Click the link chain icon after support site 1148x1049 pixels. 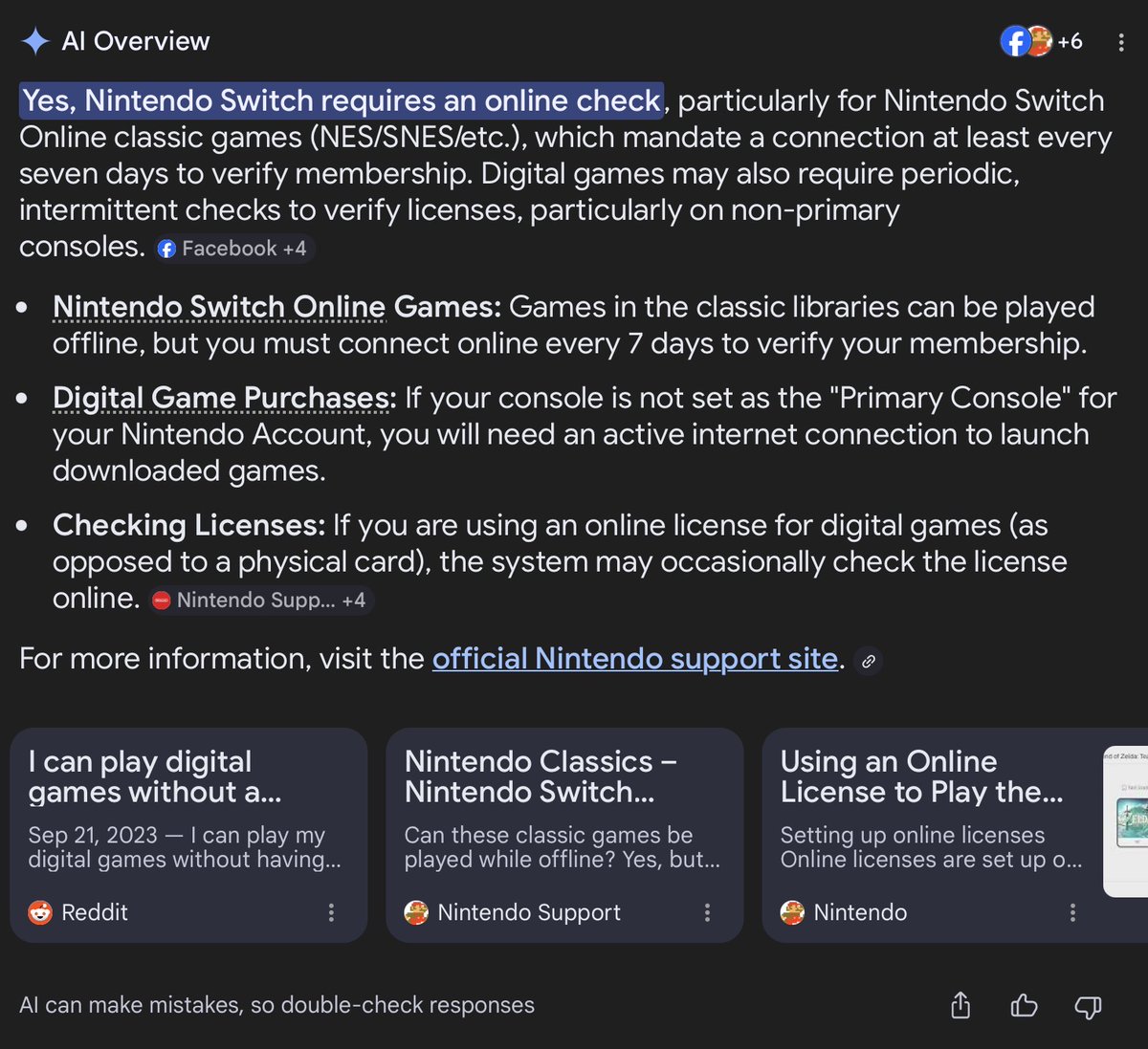868,661
